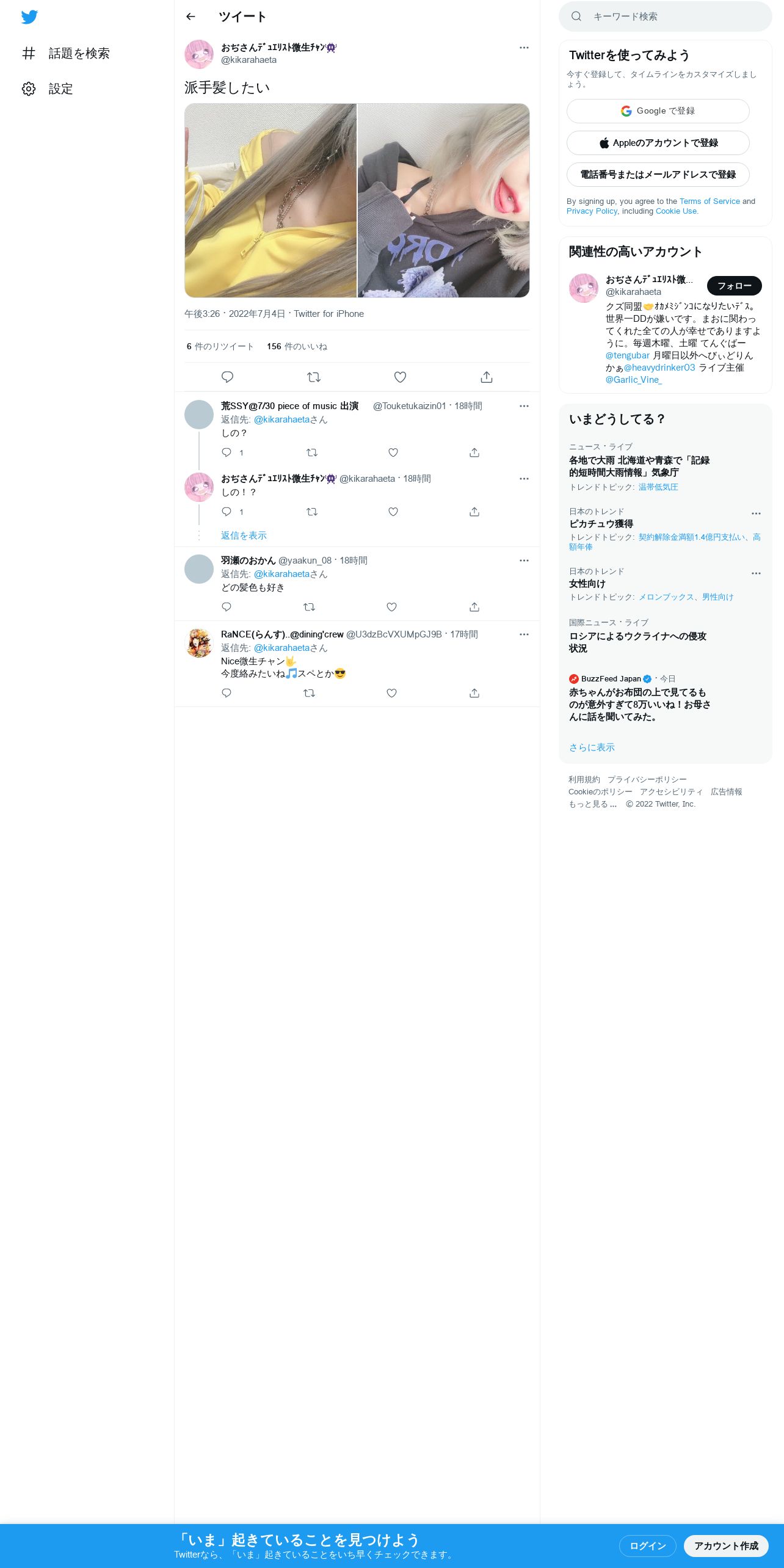Go back with the arrow icon
Screen dimensions: 784x1568
coord(191,16)
